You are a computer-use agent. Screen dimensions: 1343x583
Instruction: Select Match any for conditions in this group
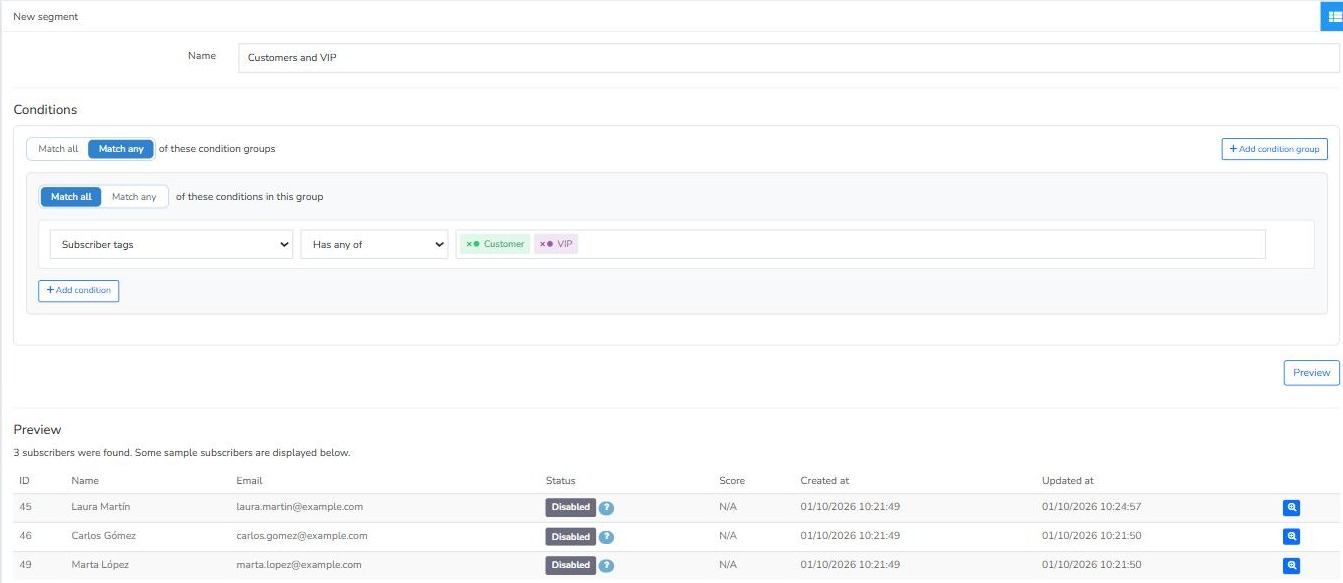point(134,197)
